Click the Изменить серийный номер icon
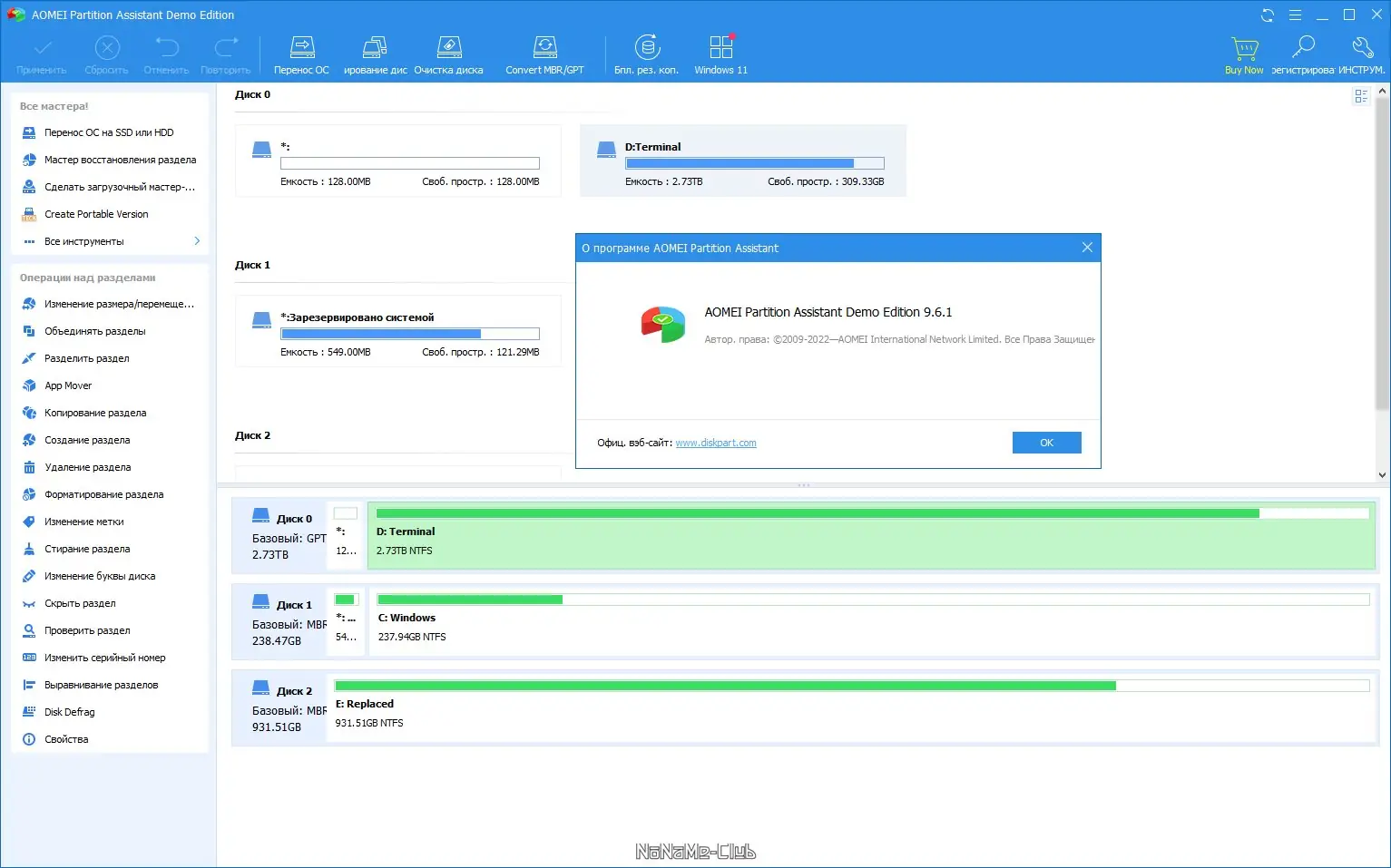 click(29, 658)
